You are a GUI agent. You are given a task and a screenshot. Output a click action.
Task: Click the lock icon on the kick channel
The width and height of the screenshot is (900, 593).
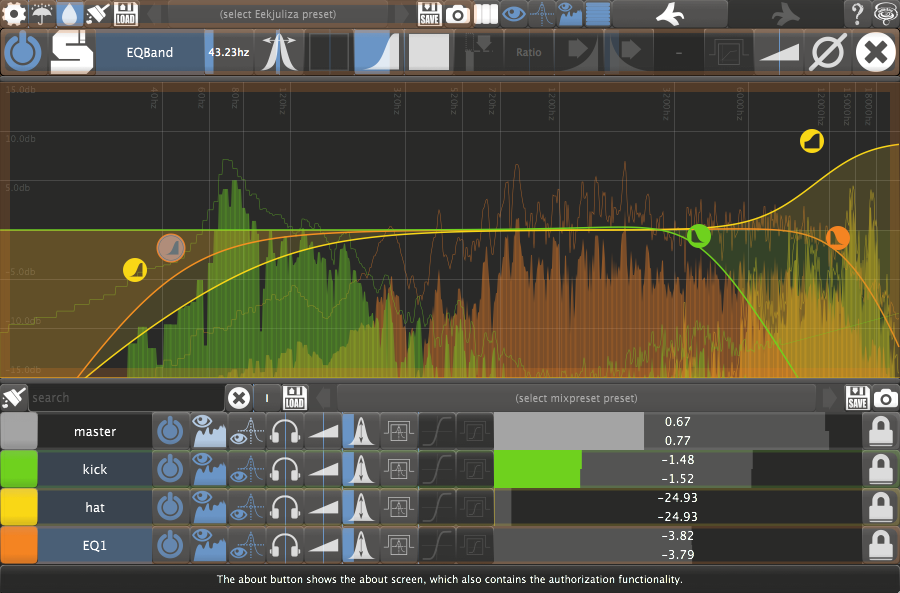[x=880, y=469]
